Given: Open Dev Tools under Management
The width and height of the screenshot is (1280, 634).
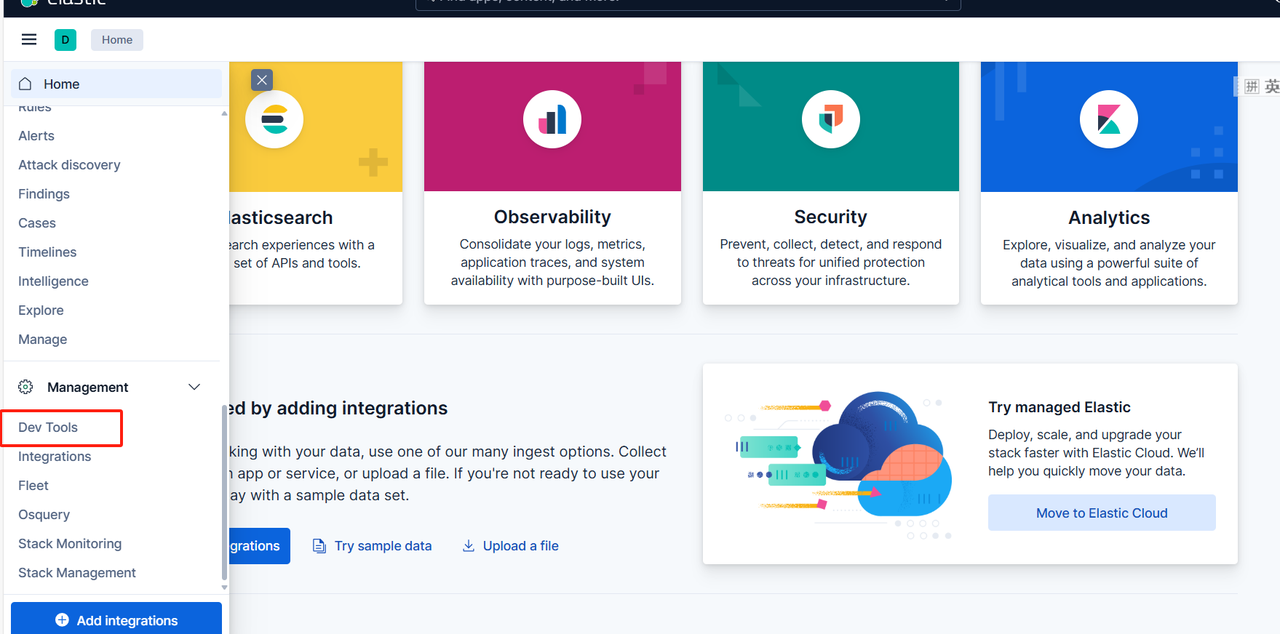Looking at the screenshot, I should (x=48, y=427).
